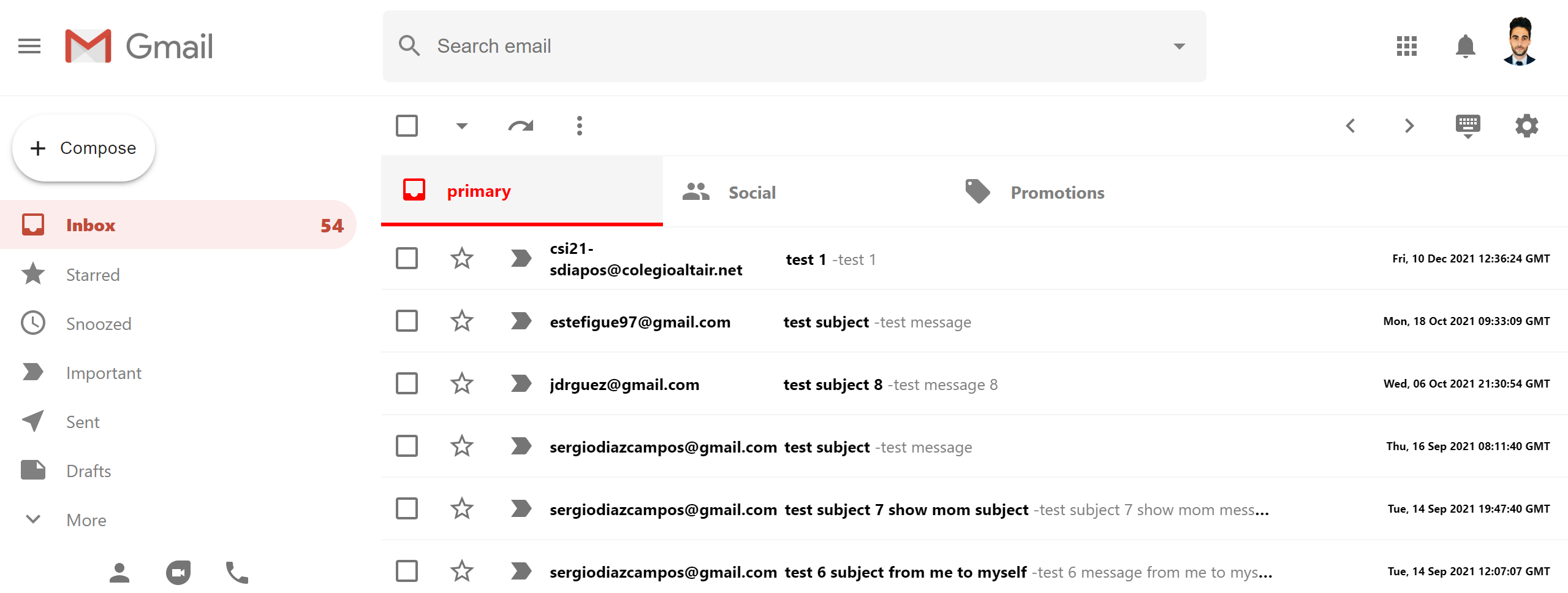Check the box for test subject 7 email
The height and width of the screenshot is (593, 1568).
tap(407, 508)
